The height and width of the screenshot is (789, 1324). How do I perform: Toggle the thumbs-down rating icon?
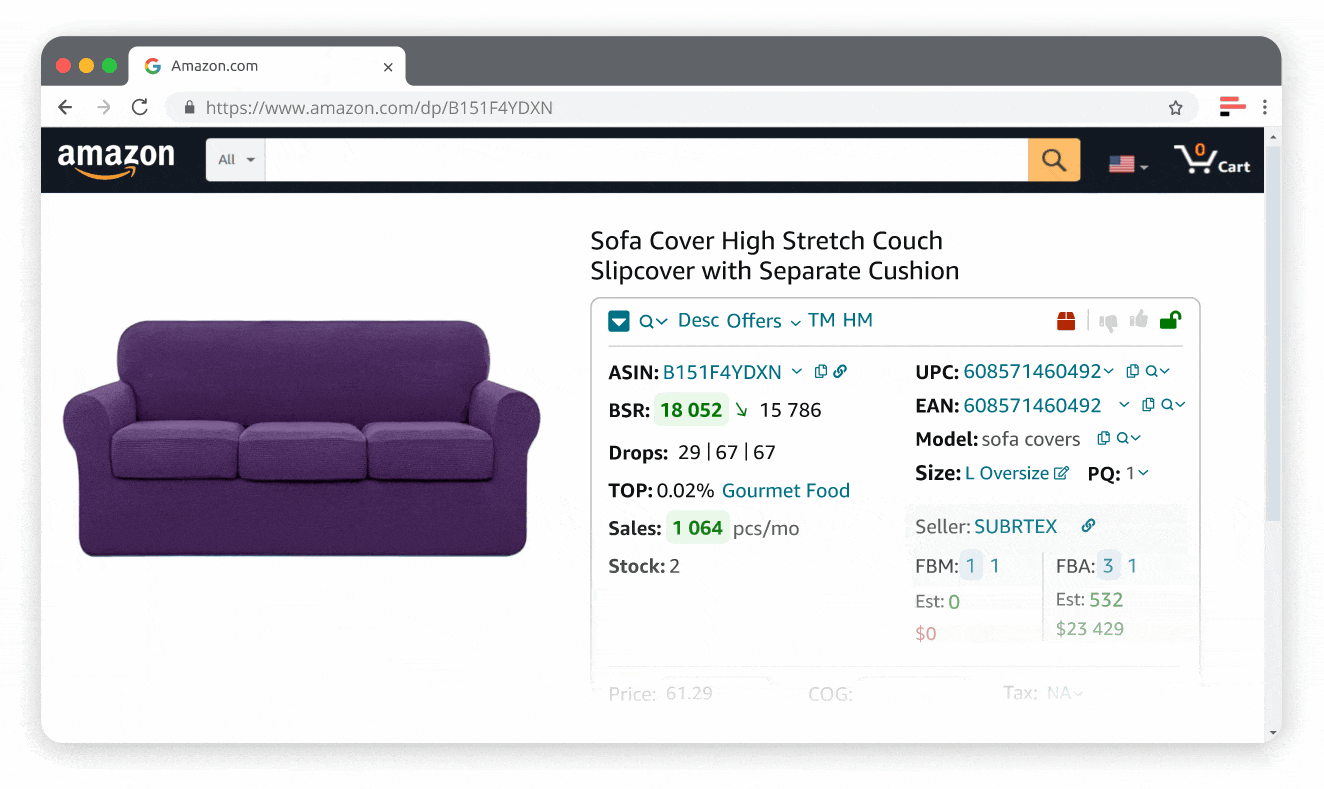(1108, 320)
